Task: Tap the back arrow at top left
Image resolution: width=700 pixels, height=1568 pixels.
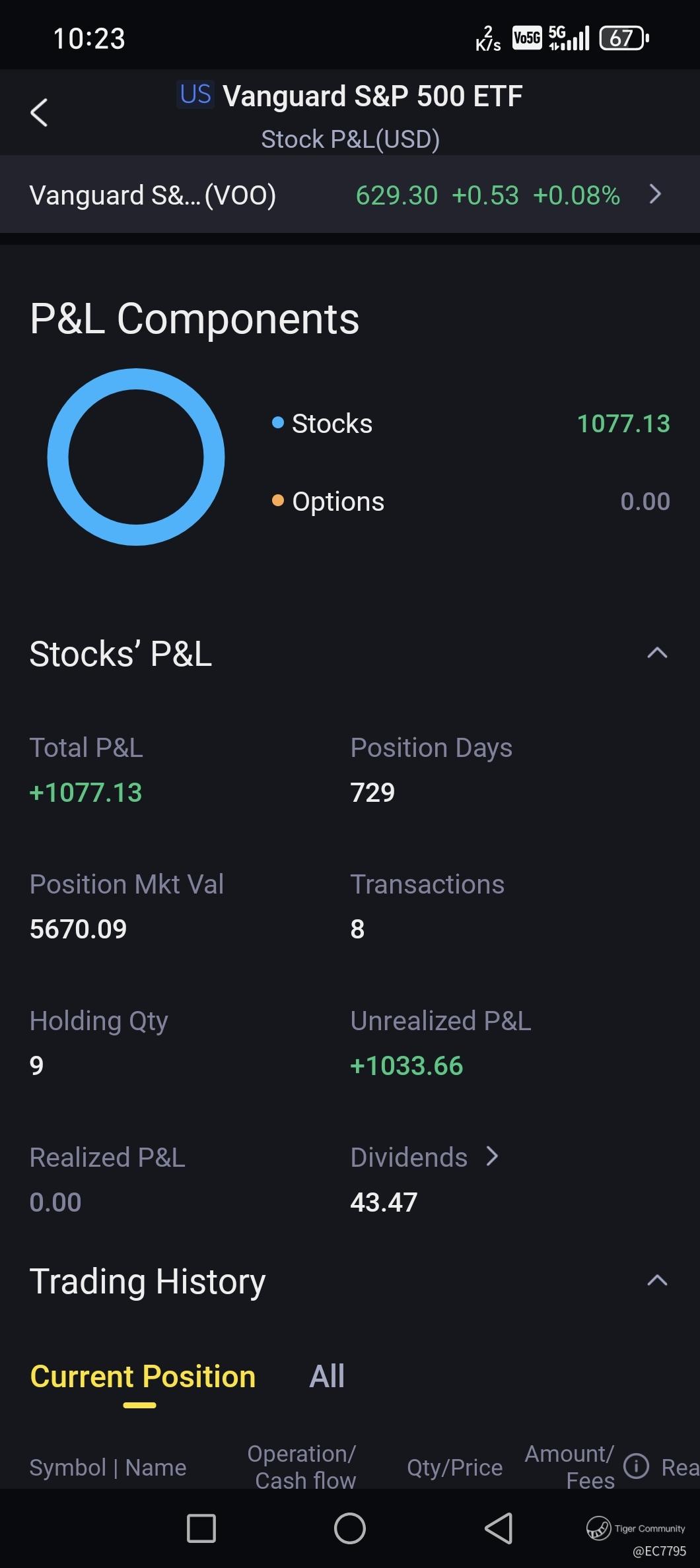Action: (39, 113)
